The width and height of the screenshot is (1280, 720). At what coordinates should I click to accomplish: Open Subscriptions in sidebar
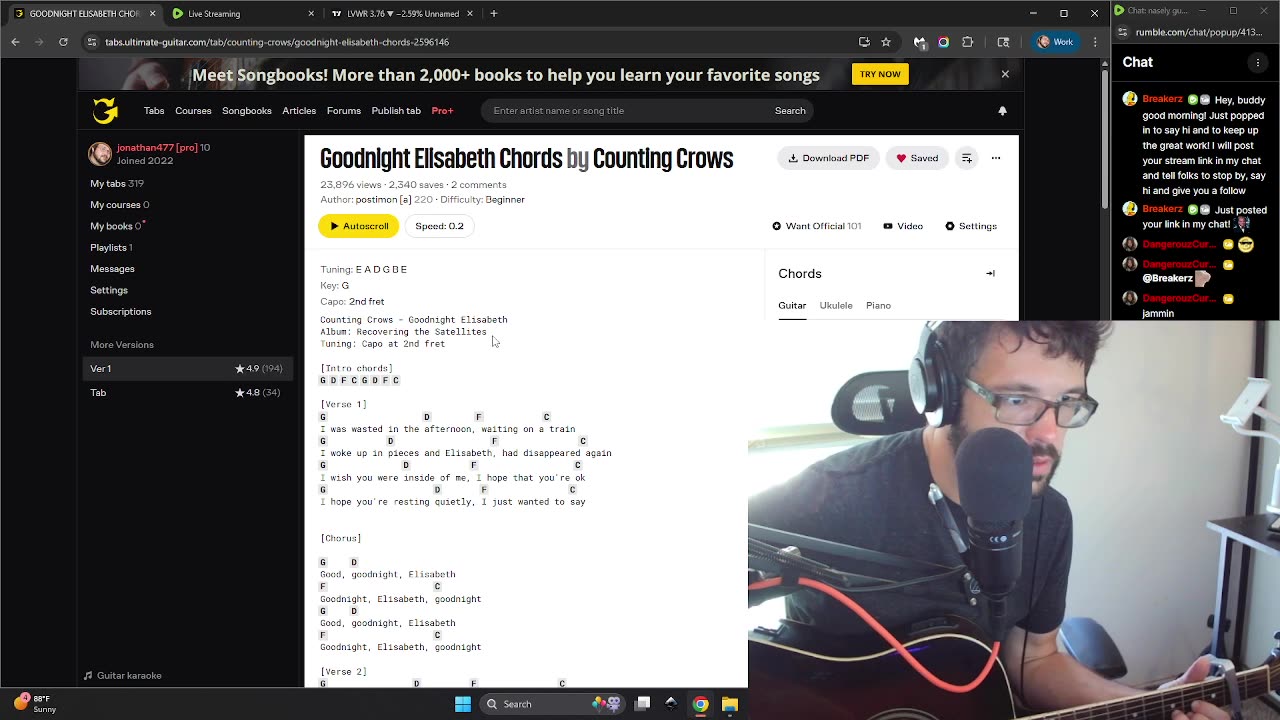click(121, 312)
